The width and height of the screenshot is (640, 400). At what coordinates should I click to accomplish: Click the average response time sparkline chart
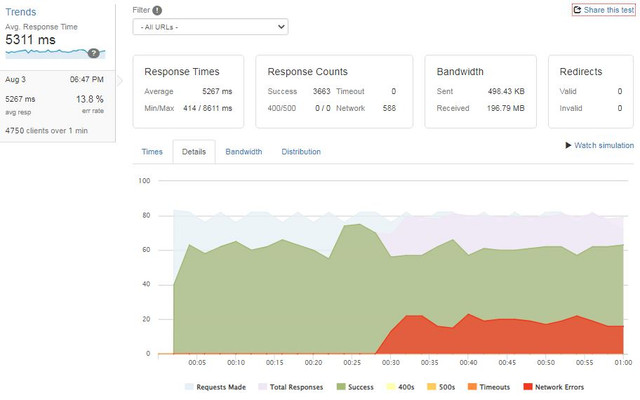click(x=55, y=53)
